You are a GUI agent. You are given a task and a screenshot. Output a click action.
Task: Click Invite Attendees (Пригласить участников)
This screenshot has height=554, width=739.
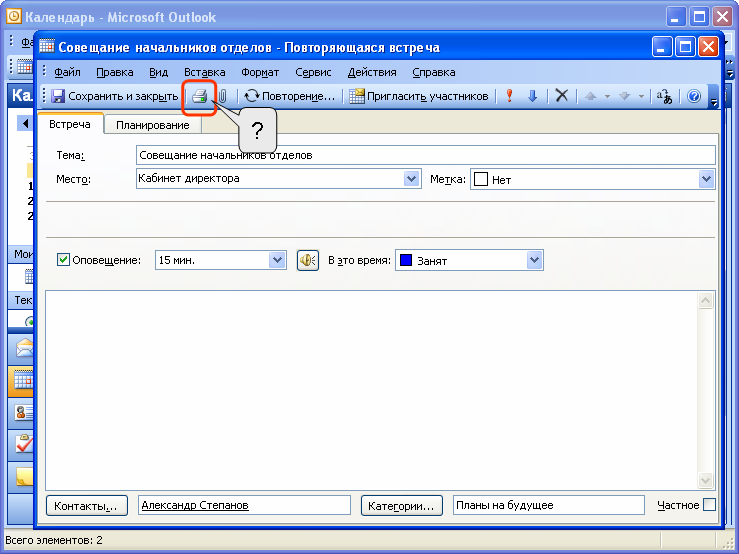(x=419, y=96)
